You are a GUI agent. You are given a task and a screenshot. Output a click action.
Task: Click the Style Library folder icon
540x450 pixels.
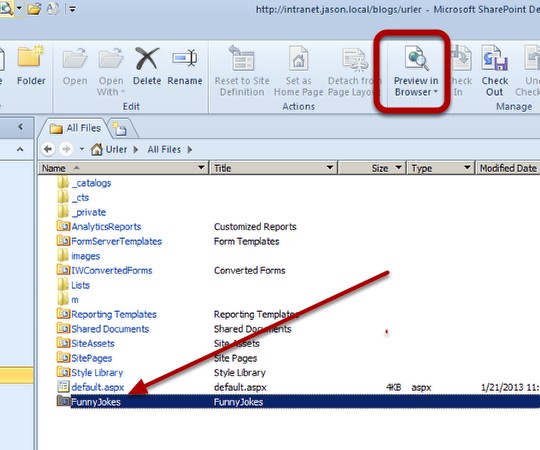tap(63, 372)
